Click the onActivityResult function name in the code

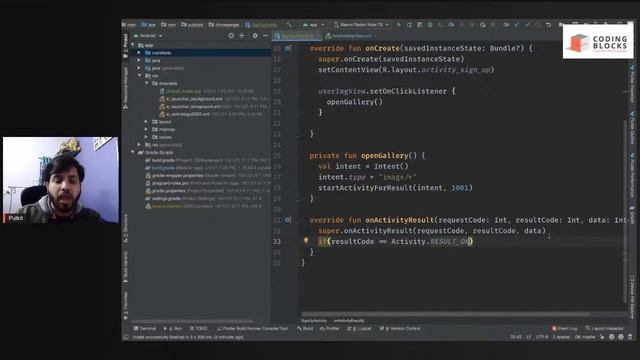(x=399, y=220)
